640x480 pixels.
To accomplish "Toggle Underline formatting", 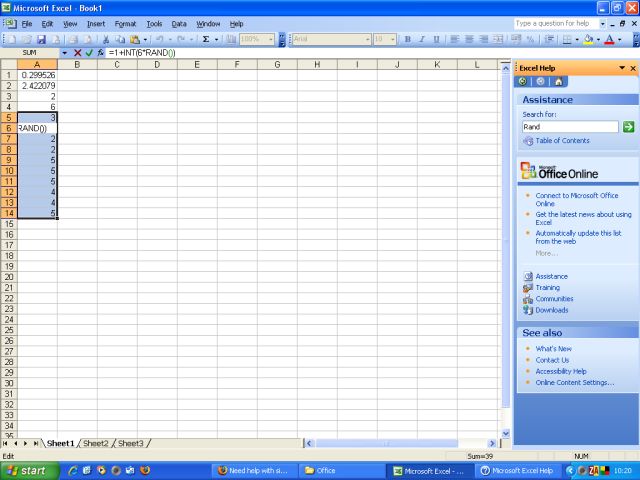I will (x=436, y=39).
